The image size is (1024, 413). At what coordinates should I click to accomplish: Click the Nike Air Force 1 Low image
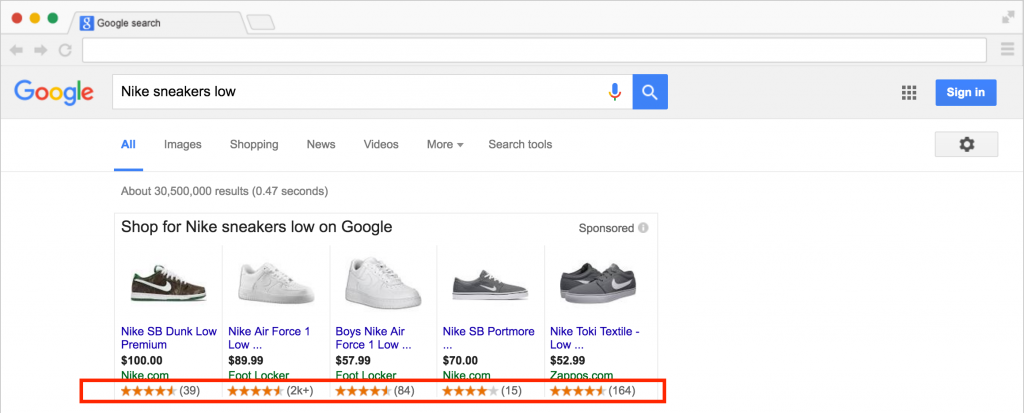pyautogui.click(x=276, y=282)
